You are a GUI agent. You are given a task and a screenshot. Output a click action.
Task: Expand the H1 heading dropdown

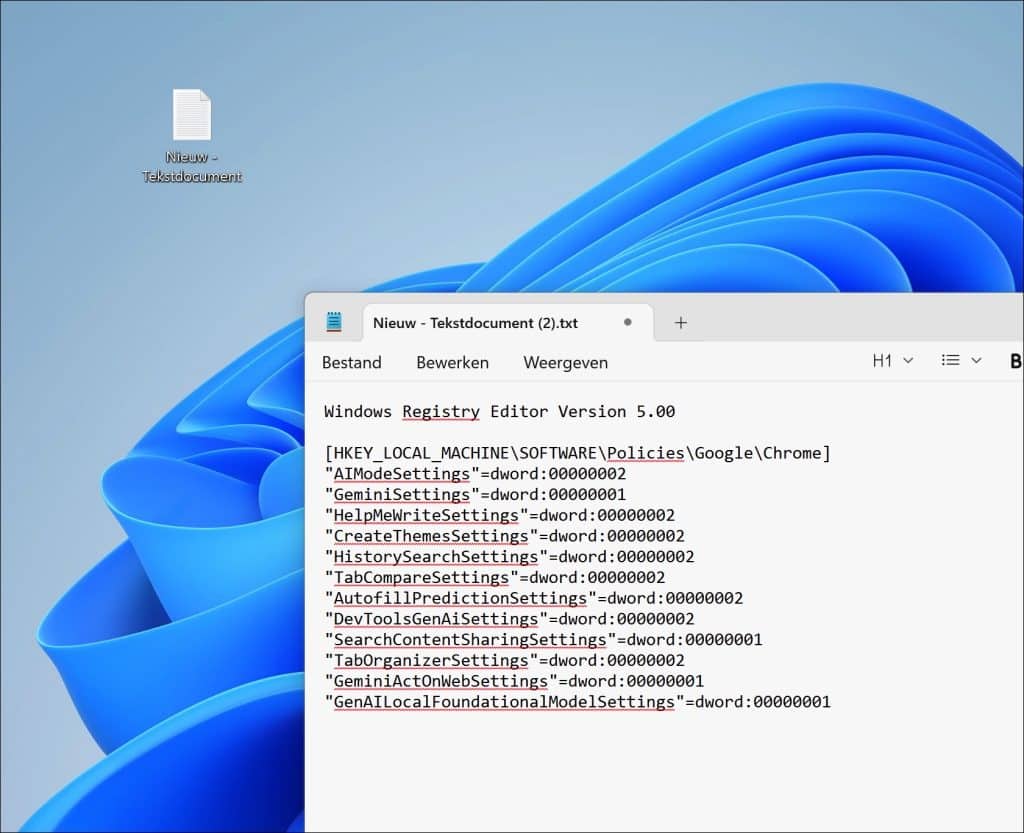click(x=892, y=361)
